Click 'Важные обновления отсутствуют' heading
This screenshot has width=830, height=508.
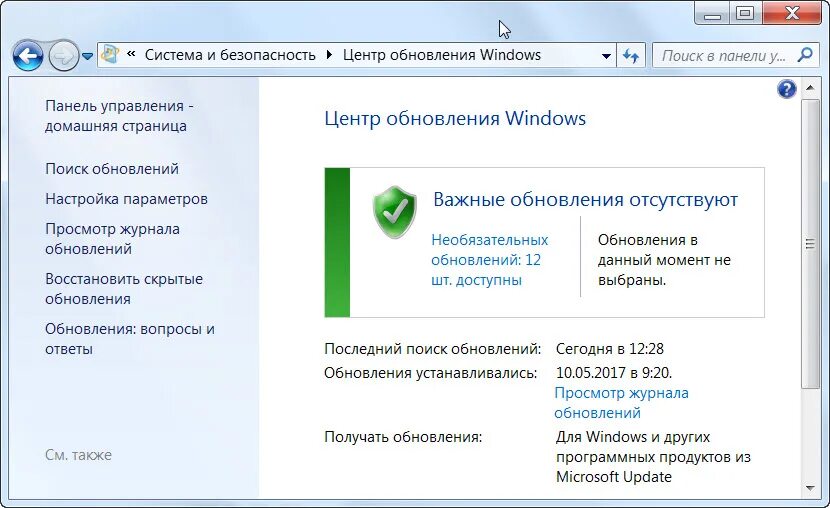[x=585, y=199]
